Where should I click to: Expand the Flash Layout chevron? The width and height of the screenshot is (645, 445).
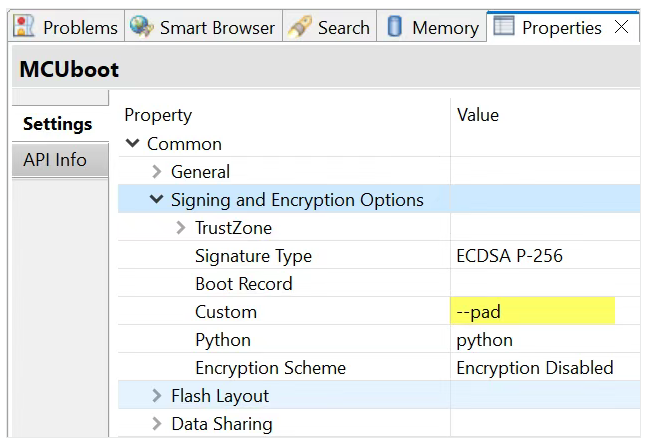(156, 395)
